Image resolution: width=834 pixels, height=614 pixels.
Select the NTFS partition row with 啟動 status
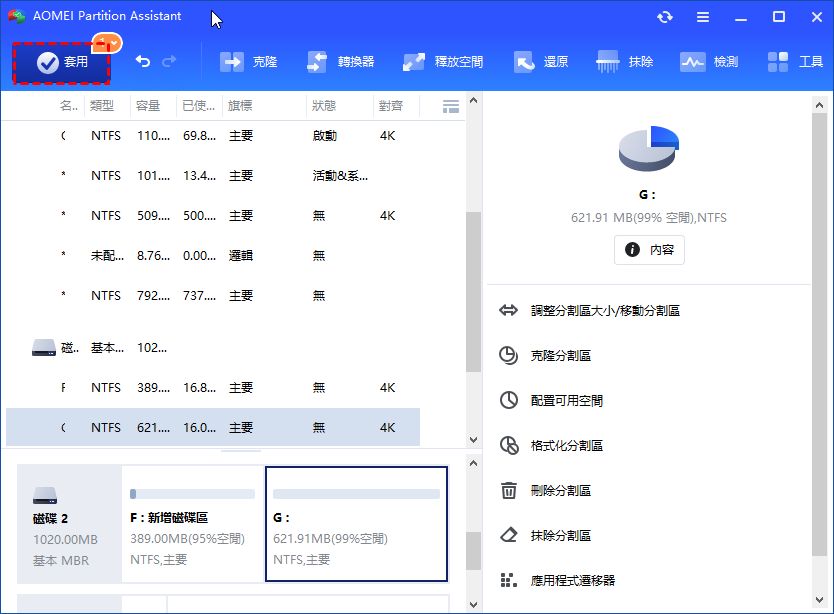pos(213,136)
